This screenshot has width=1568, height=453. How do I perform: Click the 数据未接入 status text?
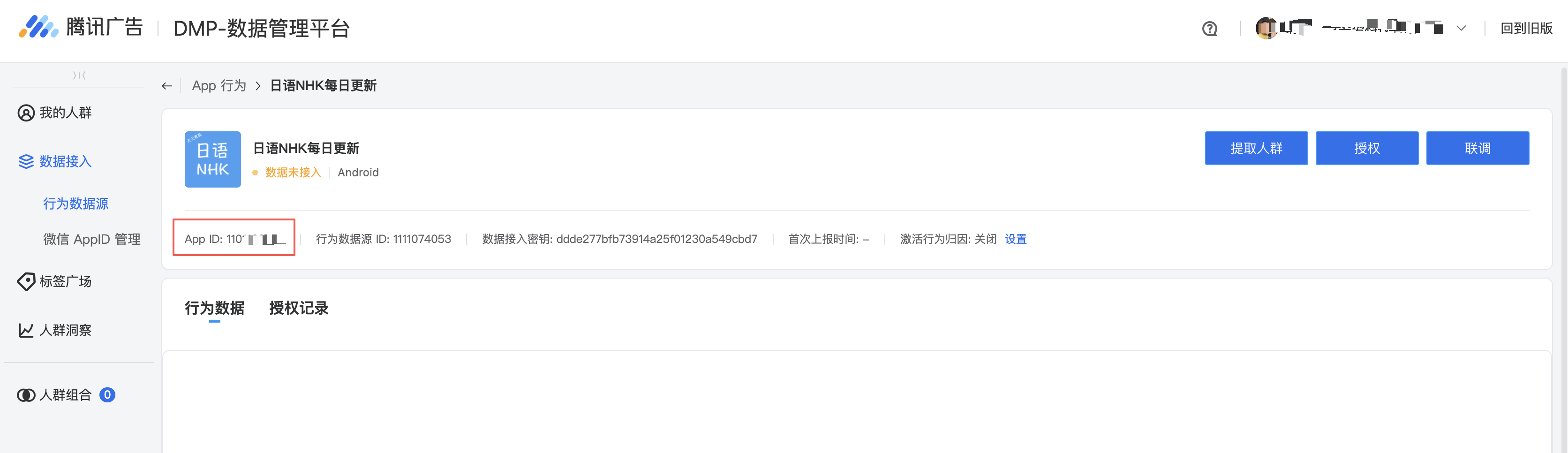[x=293, y=172]
